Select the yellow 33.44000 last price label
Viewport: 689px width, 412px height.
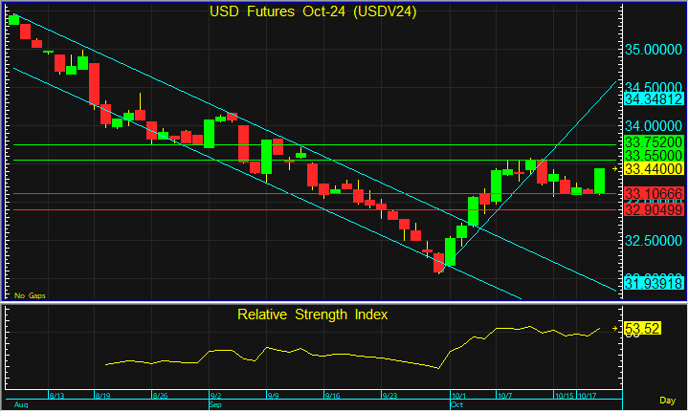[654, 169]
